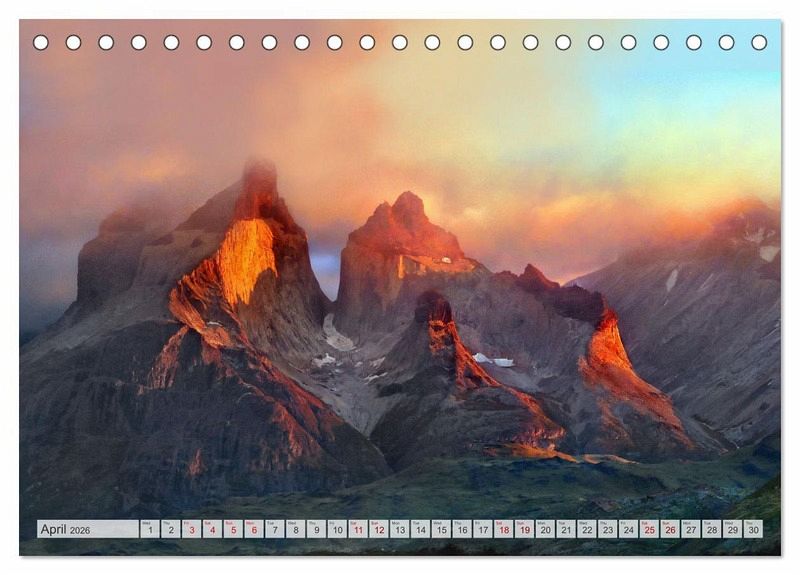This screenshot has width=800, height=575.
Task: Pick red day 3 in the date row
Action: pyautogui.click(x=192, y=529)
